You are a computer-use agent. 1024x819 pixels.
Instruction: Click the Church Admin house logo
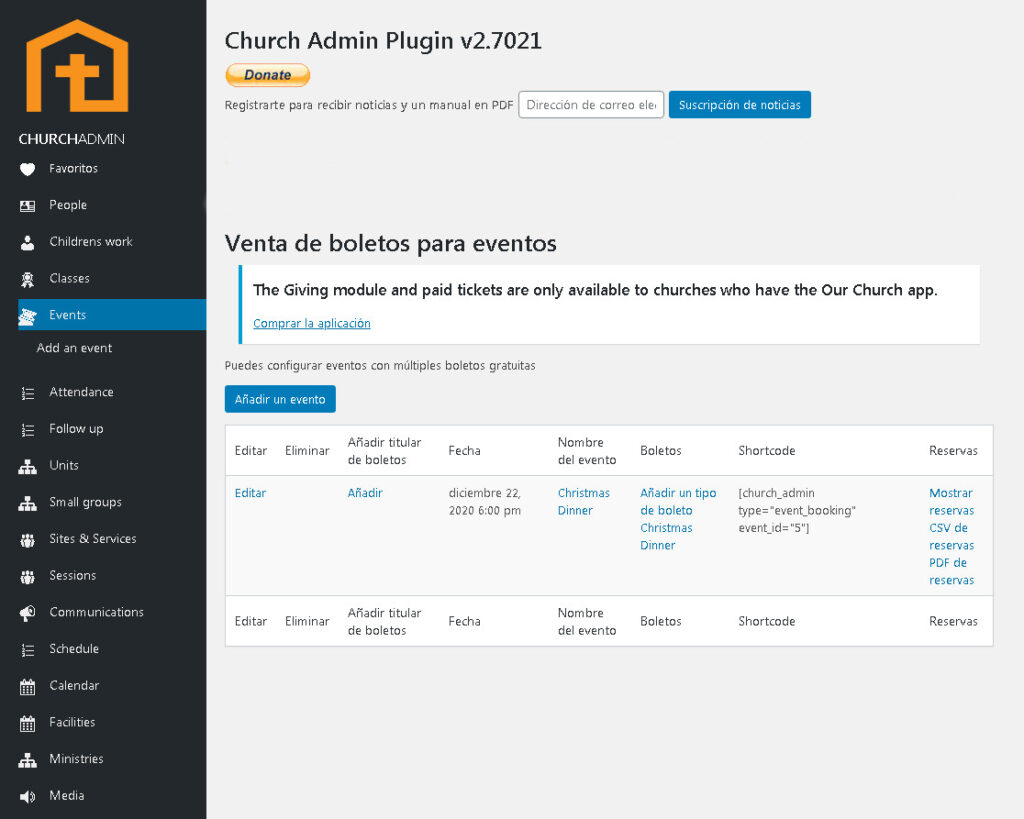(x=77, y=66)
